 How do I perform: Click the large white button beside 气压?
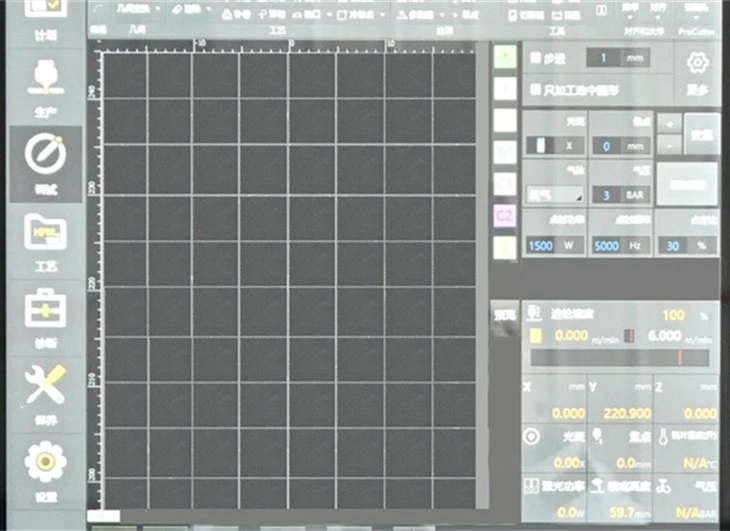pyautogui.click(x=687, y=184)
